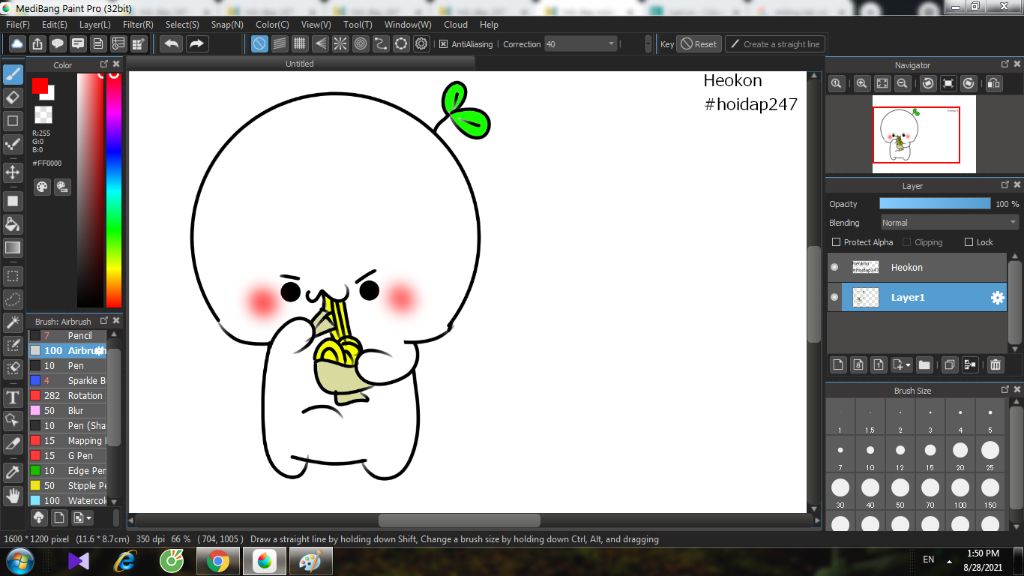Select the Gradient tool

pos(12,248)
